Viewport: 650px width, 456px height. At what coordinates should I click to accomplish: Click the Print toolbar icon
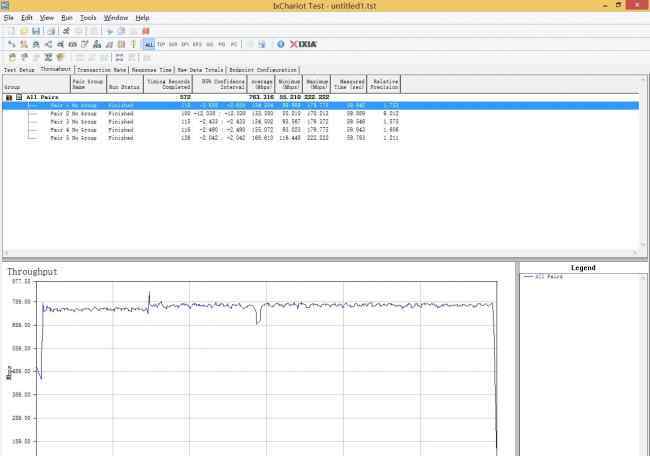click(51, 31)
